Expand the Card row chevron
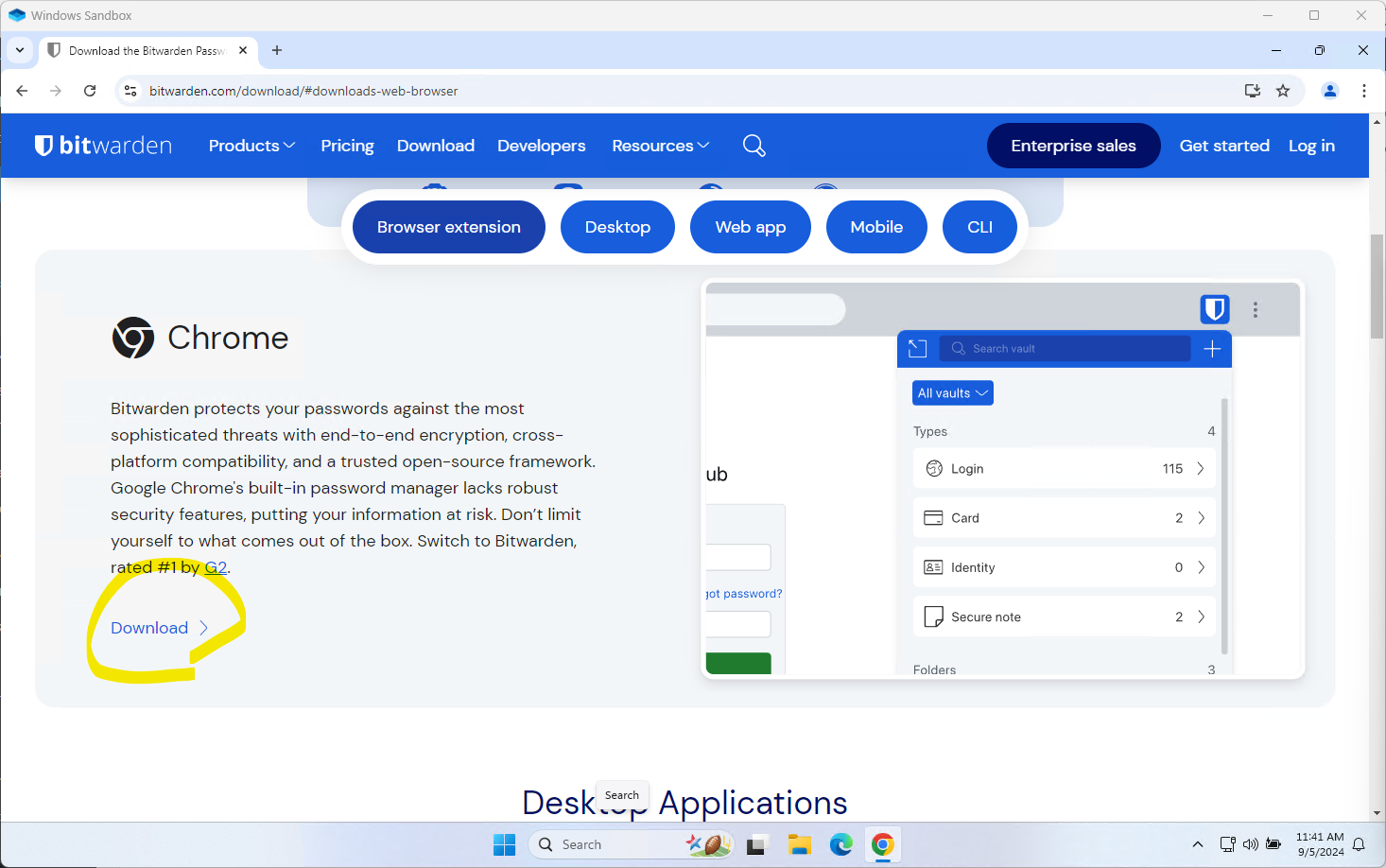The height and width of the screenshot is (868, 1386). point(1201,518)
